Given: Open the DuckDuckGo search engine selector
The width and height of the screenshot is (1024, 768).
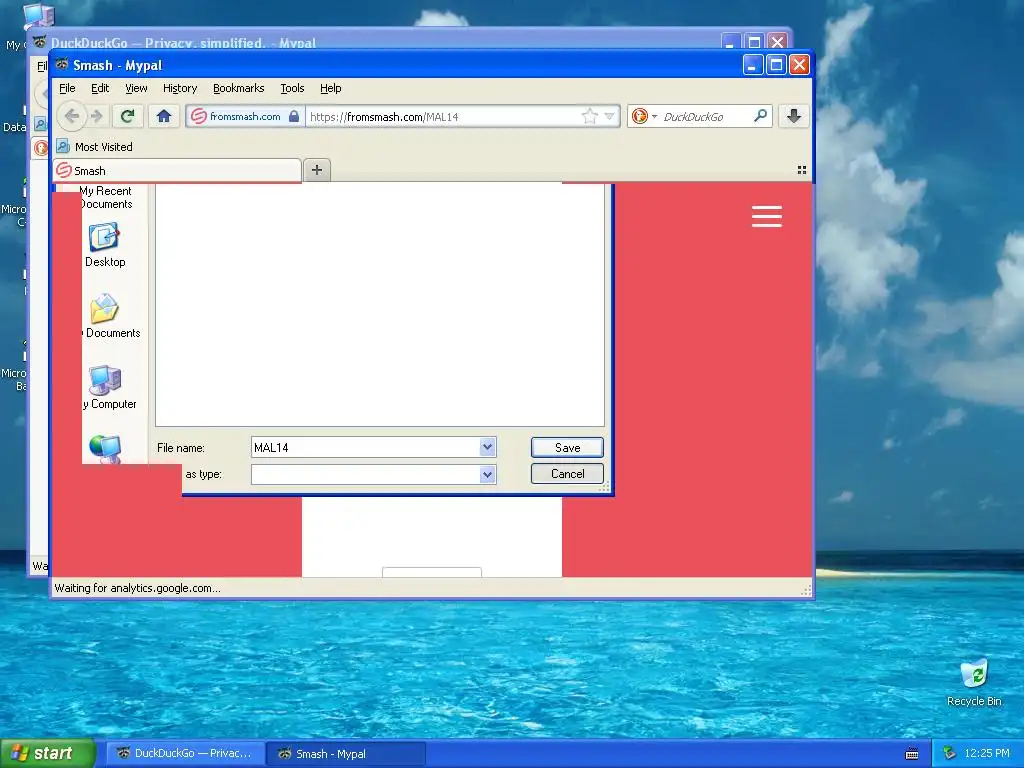Looking at the screenshot, I should (644, 116).
